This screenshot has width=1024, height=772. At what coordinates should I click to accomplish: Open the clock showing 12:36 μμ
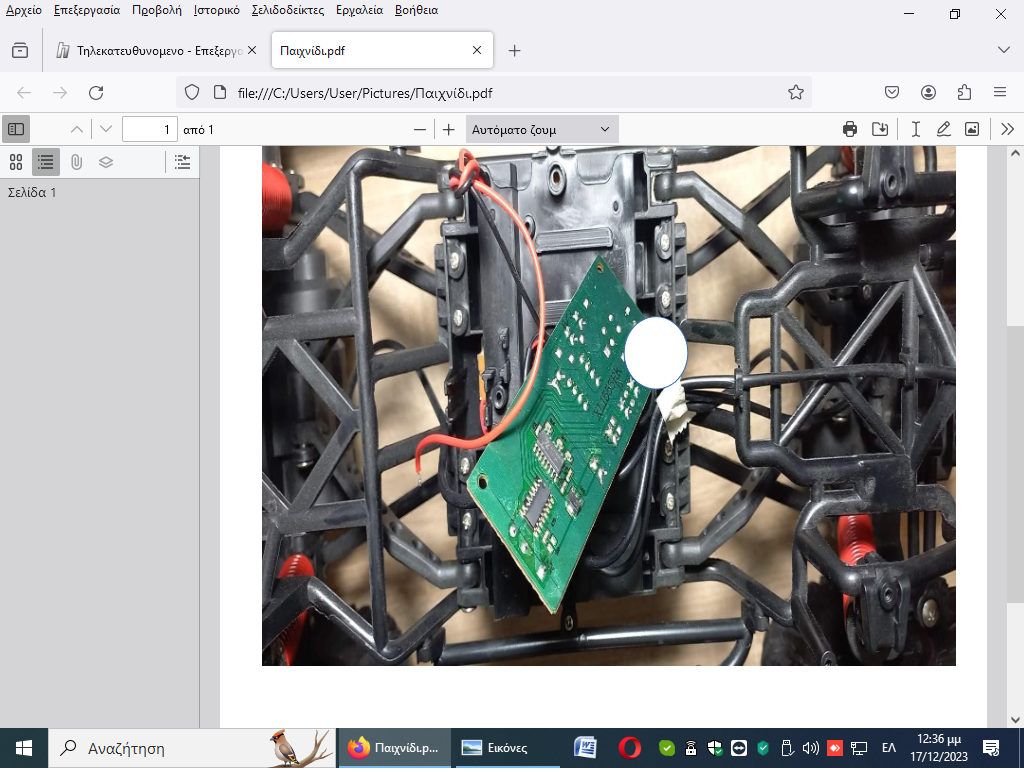(939, 748)
